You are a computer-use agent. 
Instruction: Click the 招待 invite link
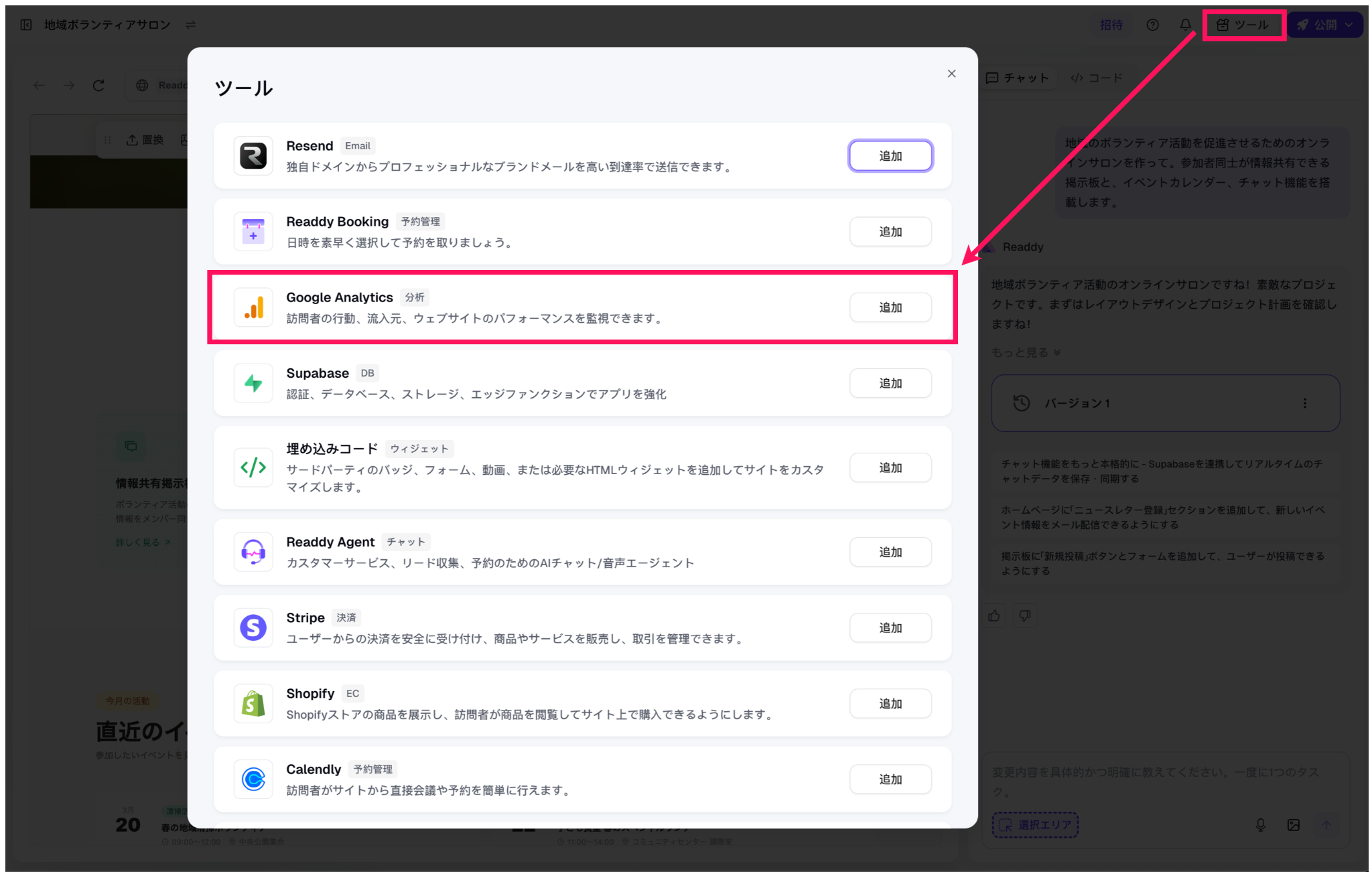click(1111, 25)
